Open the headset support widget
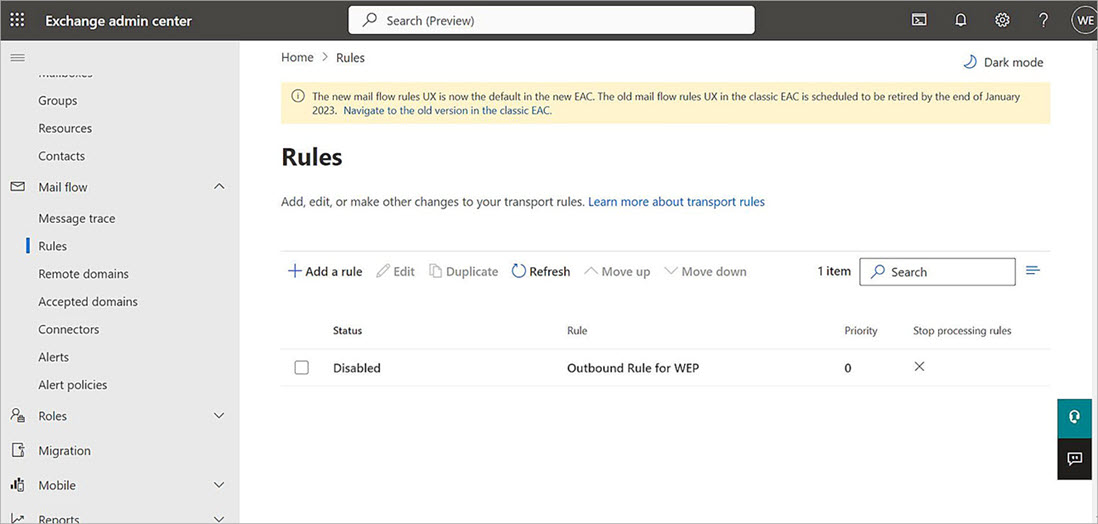This screenshot has width=1098, height=524. (x=1074, y=417)
